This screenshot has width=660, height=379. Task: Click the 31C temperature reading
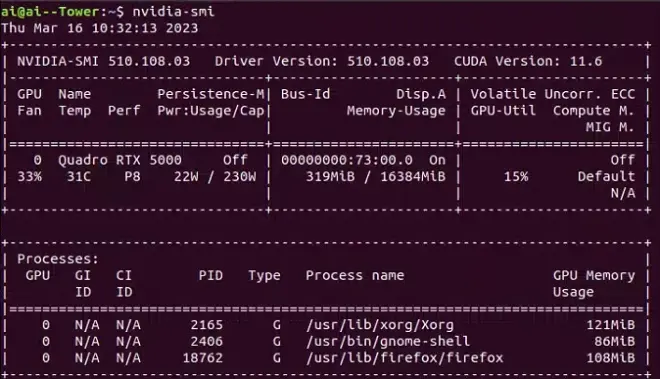[x=79, y=177]
